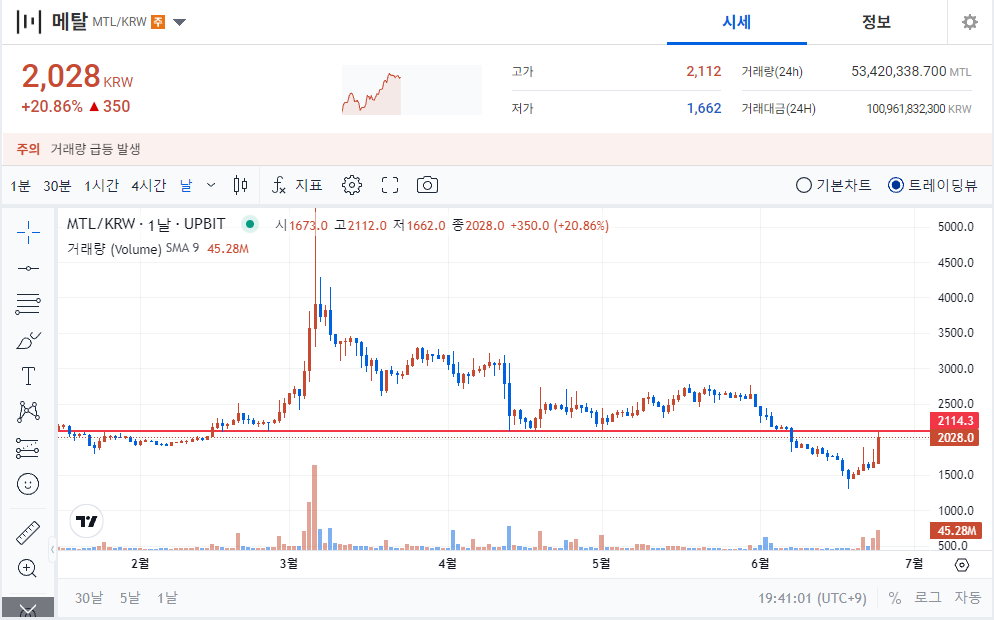Image resolution: width=994 pixels, height=620 pixels.
Task: Click the 30일 range button
Action: coord(90,596)
